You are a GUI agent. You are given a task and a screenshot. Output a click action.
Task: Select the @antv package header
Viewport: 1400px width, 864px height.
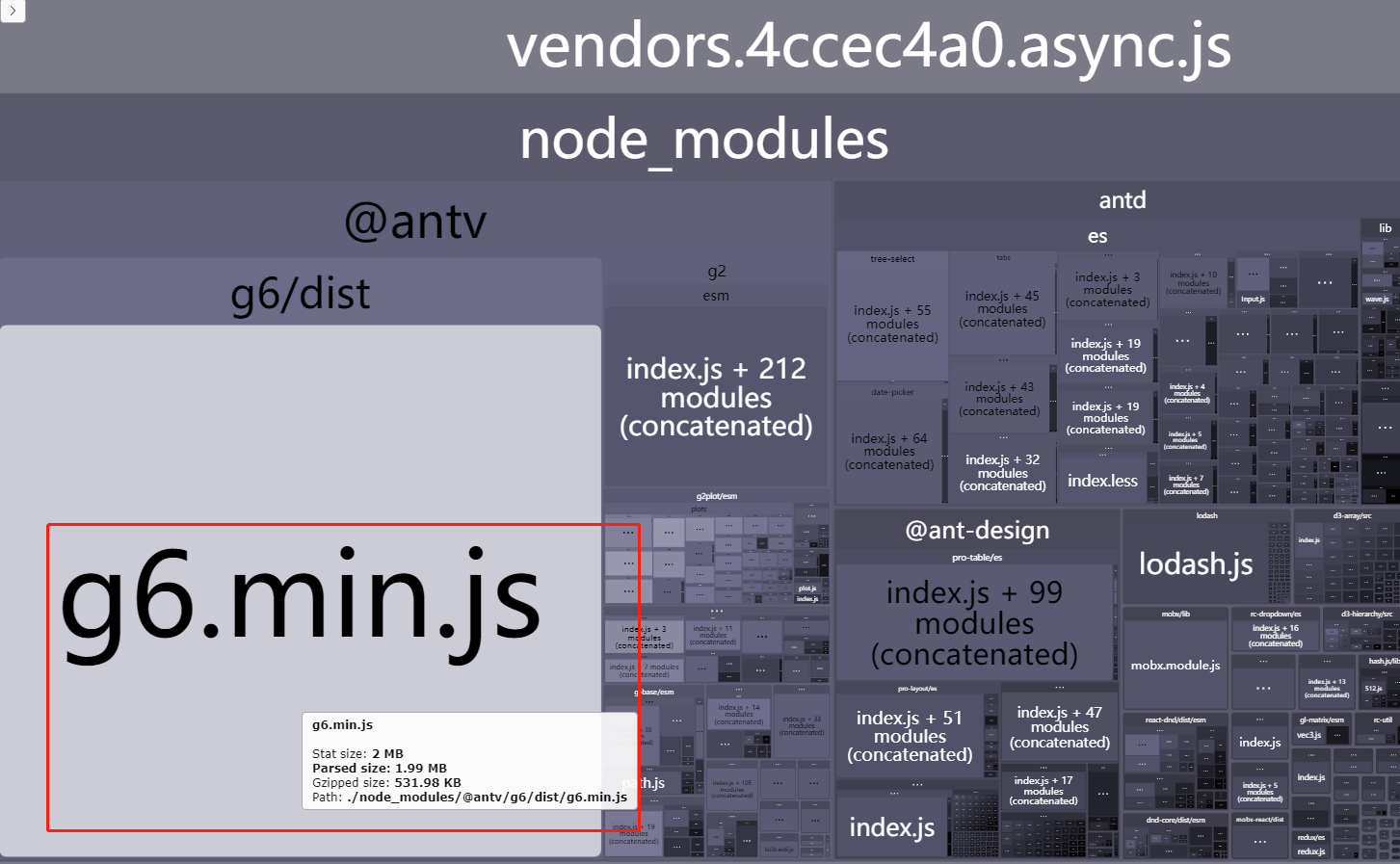(415, 221)
